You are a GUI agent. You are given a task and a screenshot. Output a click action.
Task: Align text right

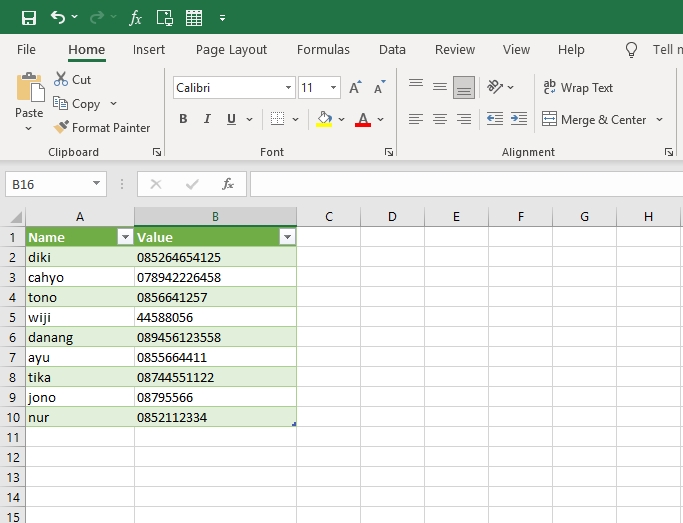click(464, 119)
